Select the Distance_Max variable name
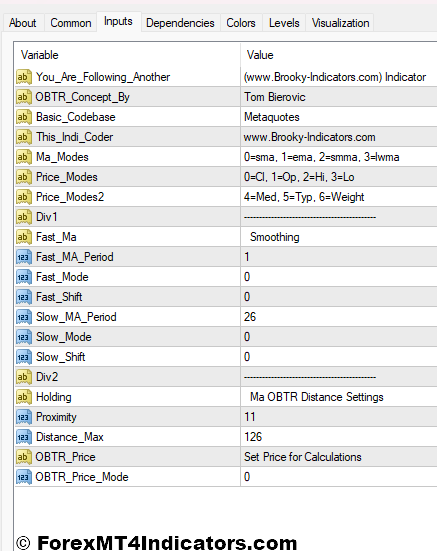This screenshot has width=437, height=551. tap(70, 437)
